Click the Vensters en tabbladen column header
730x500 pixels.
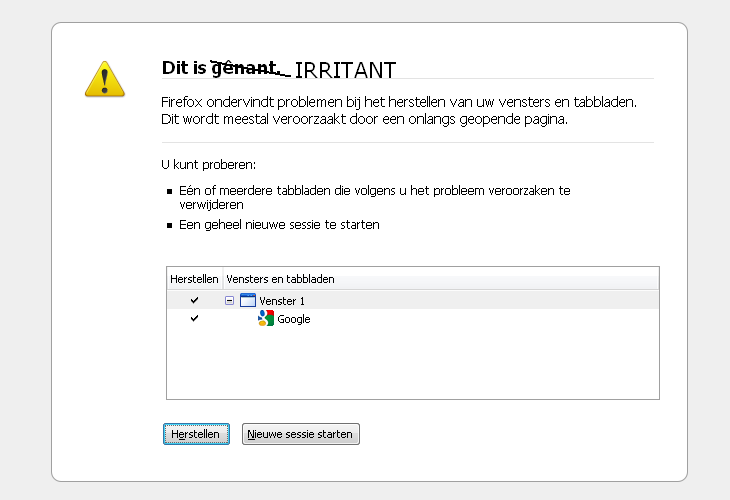[x=440, y=279]
